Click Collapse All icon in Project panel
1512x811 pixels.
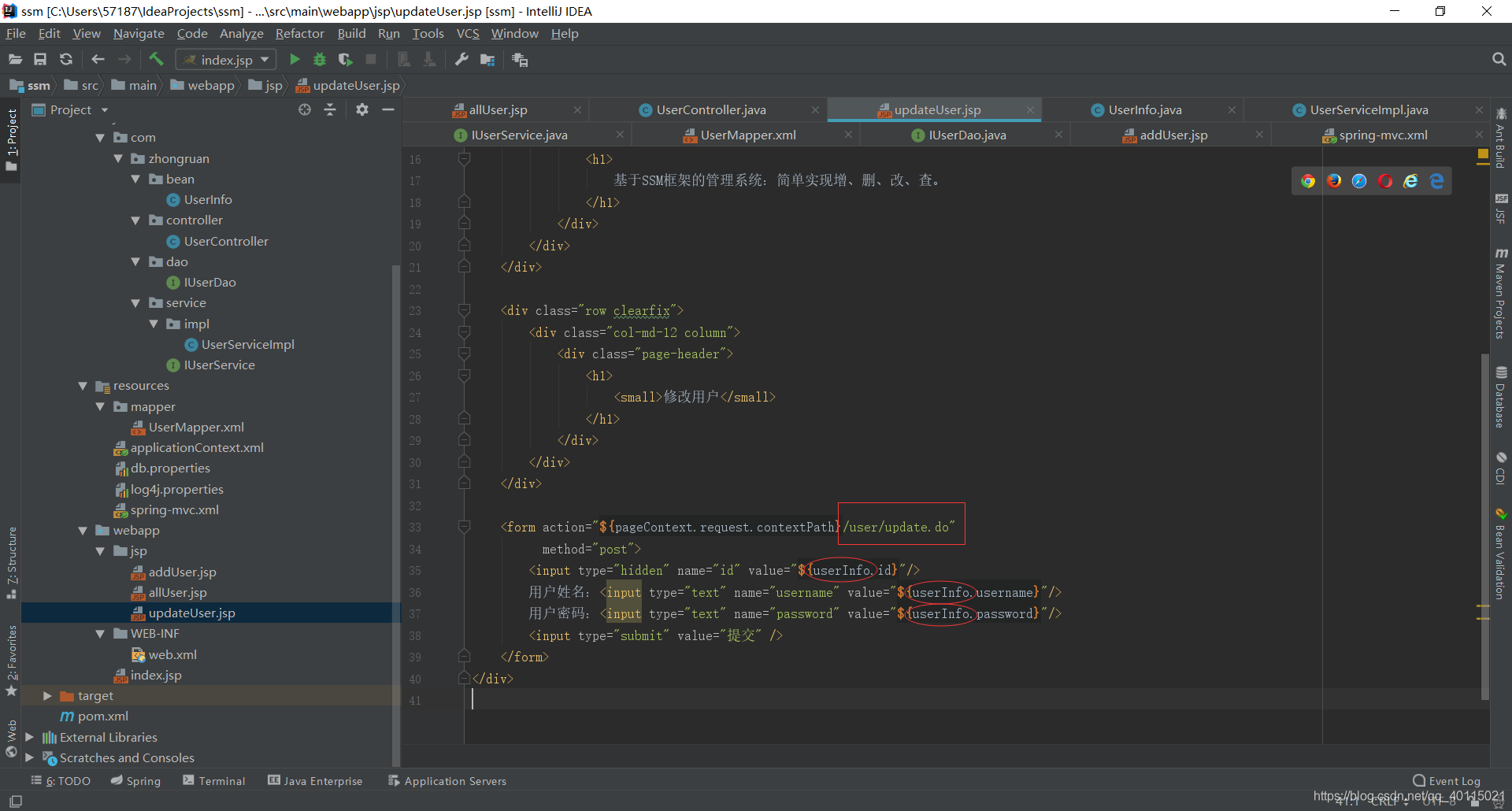(330, 109)
